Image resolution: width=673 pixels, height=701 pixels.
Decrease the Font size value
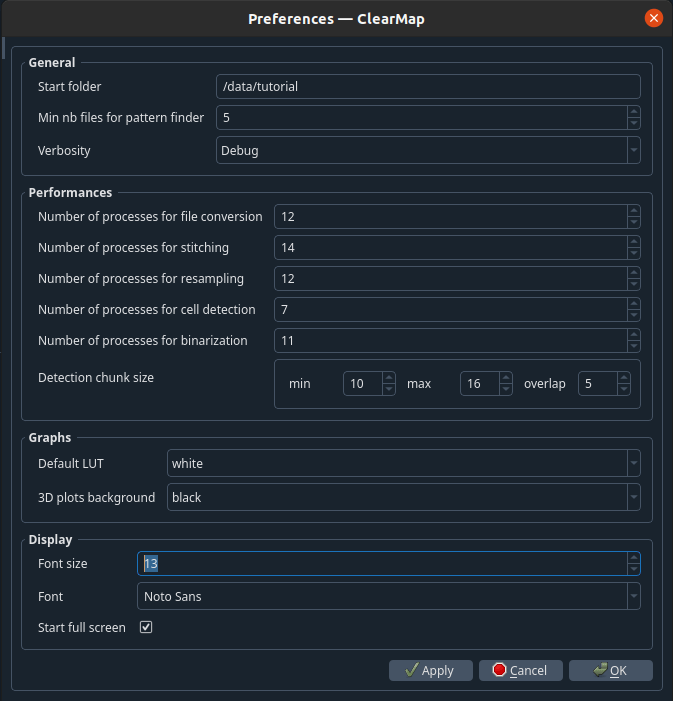tap(634, 569)
